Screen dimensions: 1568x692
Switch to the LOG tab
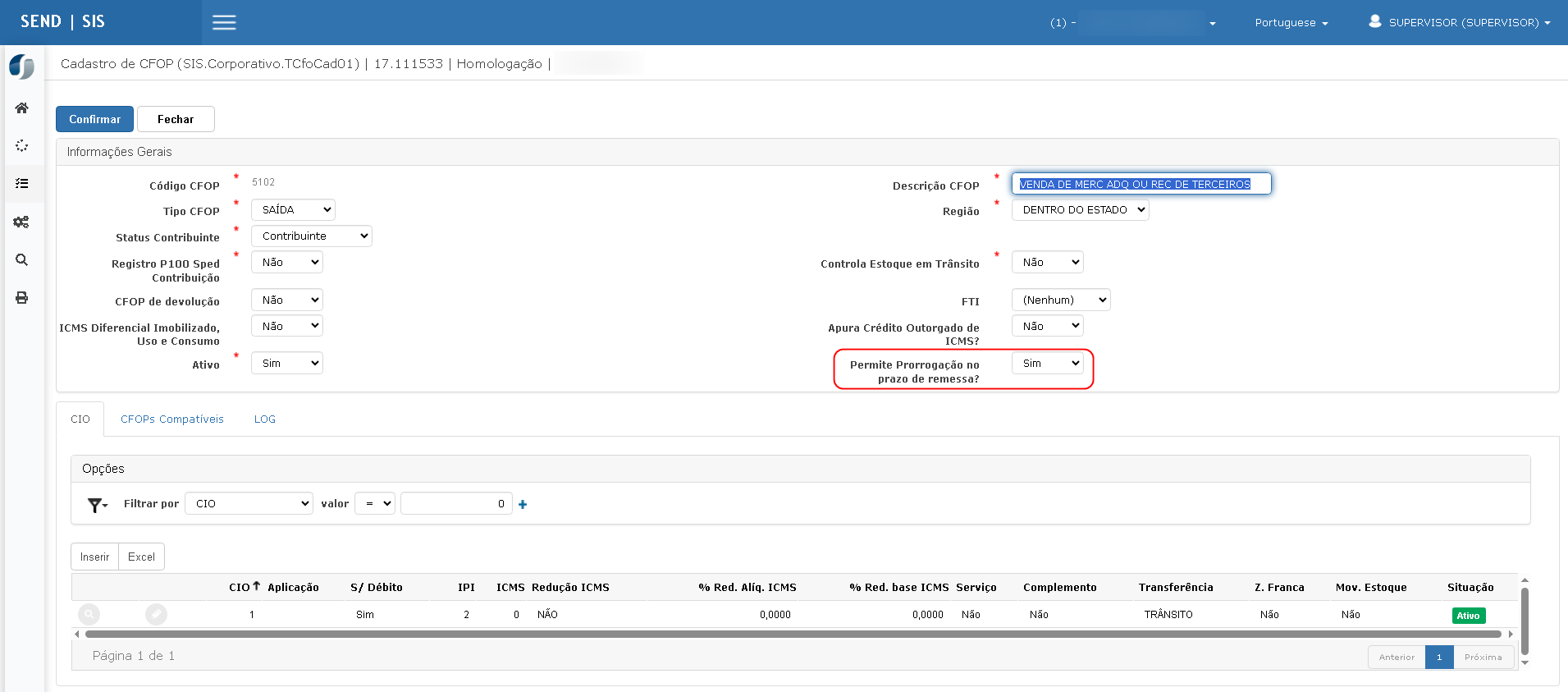(265, 419)
